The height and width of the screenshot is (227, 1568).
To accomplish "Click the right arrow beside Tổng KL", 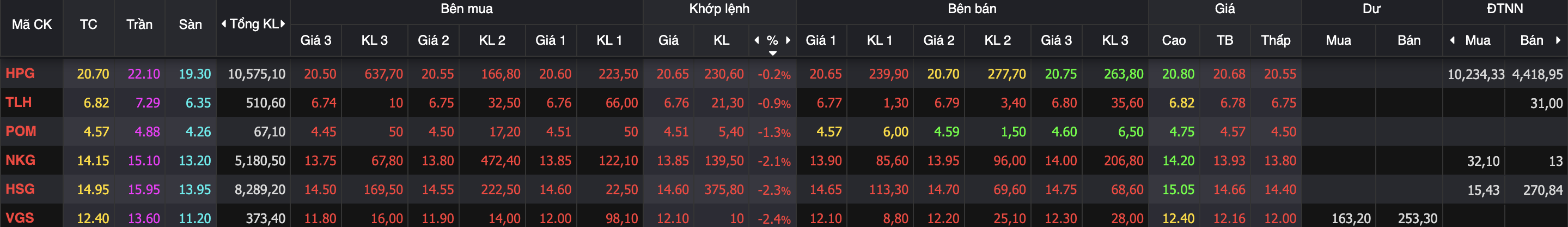I will [x=283, y=25].
